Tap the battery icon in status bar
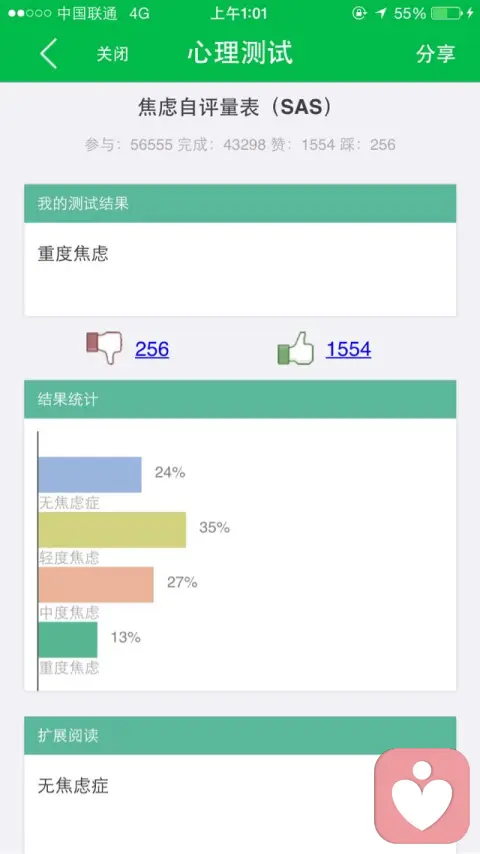The width and height of the screenshot is (480, 854). (446, 14)
